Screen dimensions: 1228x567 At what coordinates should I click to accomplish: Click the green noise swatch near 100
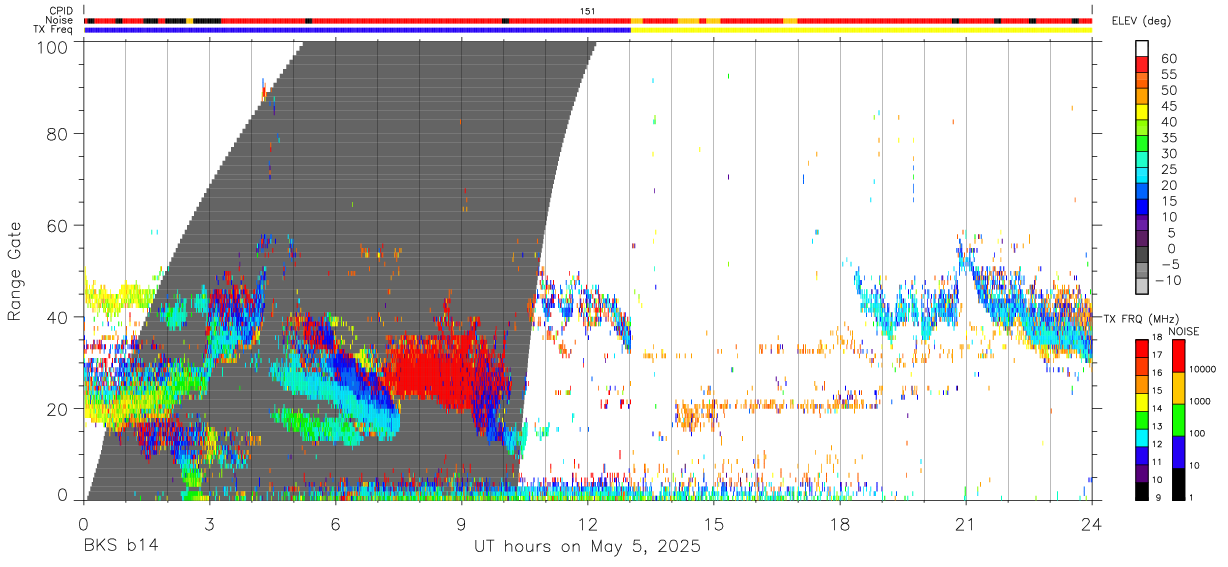click(x=1178, y=420)
